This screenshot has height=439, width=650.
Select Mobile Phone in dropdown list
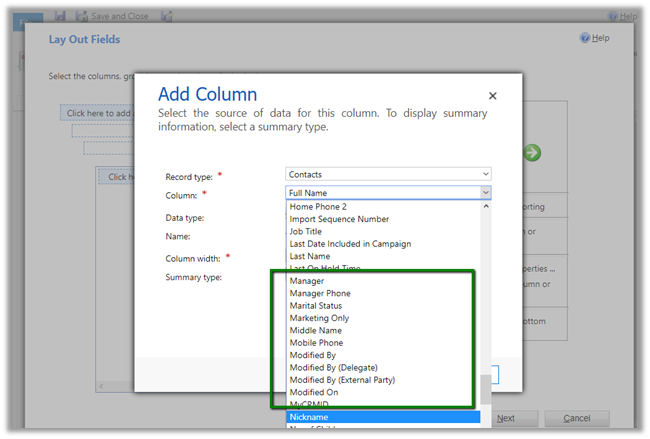[317, 343]
